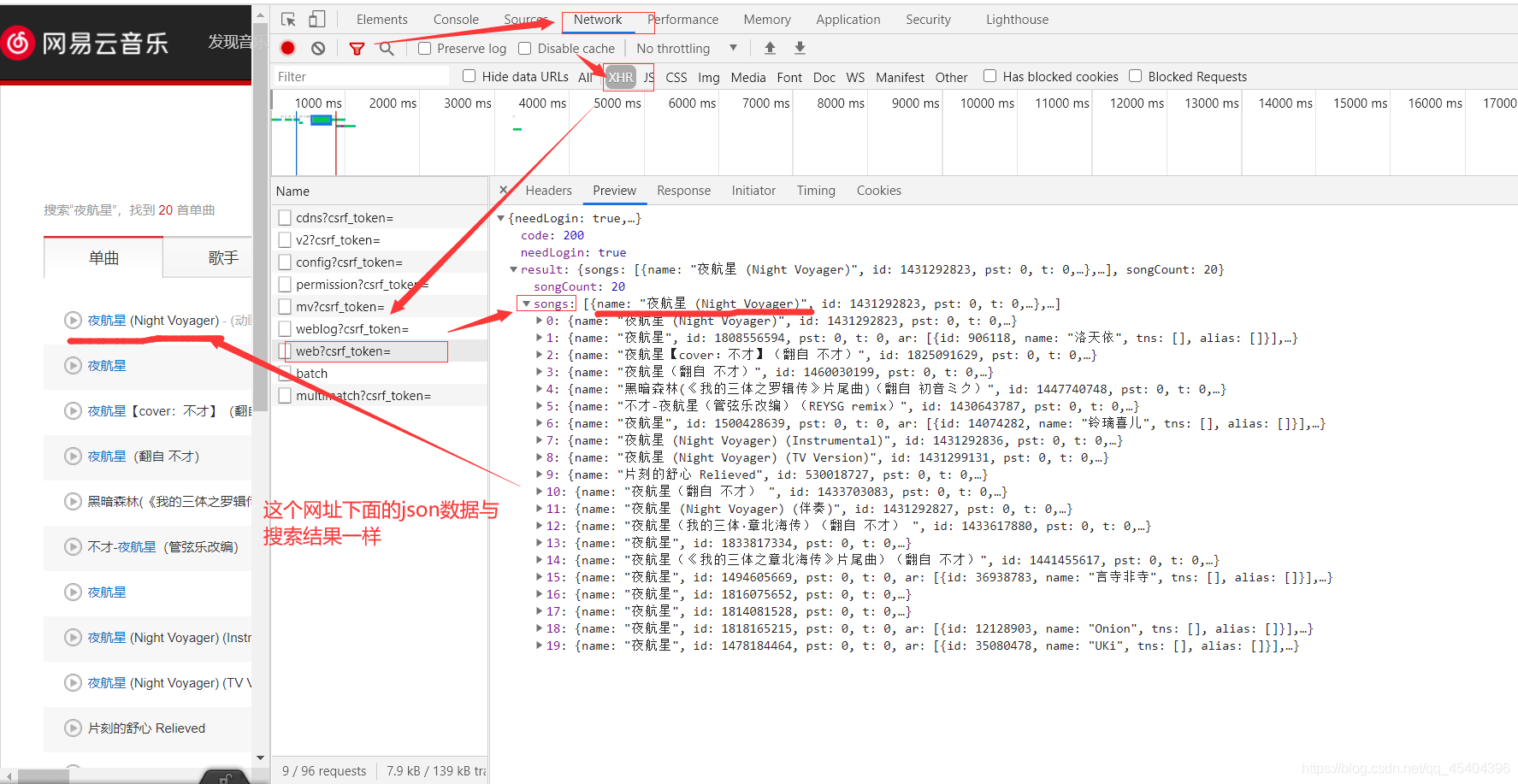Play 夜航星 (Night Voyager) (Instr result

[74, 637]
